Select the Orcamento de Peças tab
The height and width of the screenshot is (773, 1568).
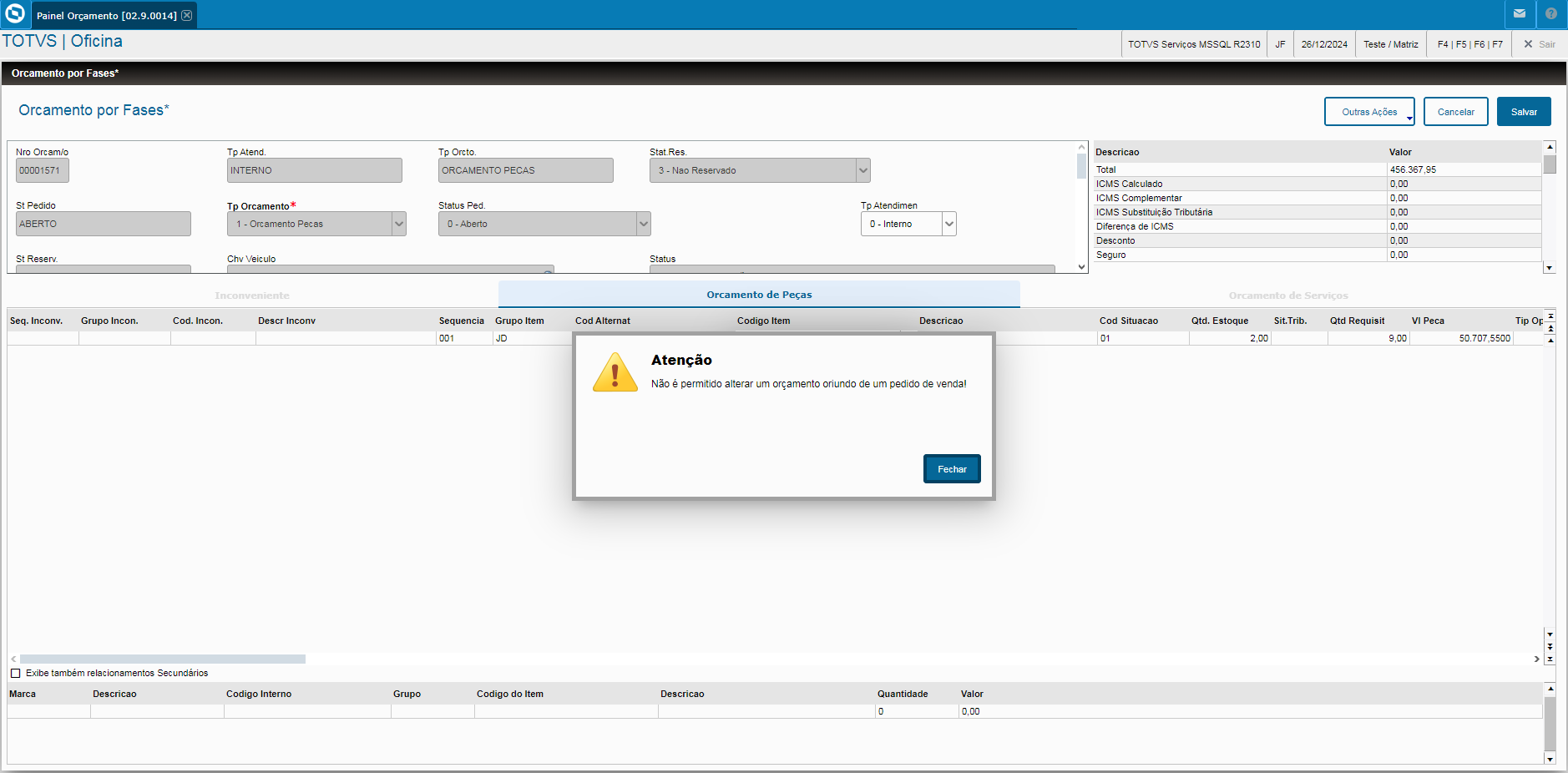point(759,295)
